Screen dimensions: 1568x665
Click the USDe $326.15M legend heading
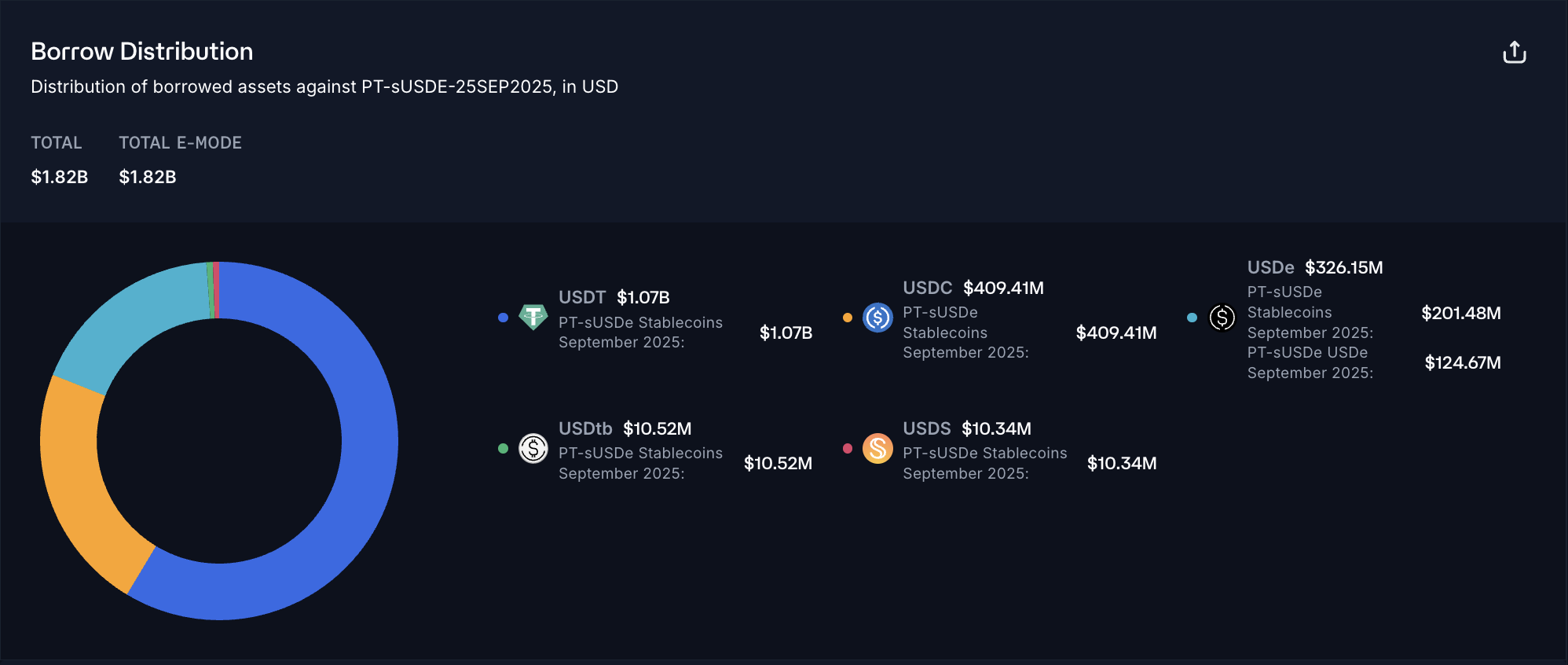[1314, 267]
